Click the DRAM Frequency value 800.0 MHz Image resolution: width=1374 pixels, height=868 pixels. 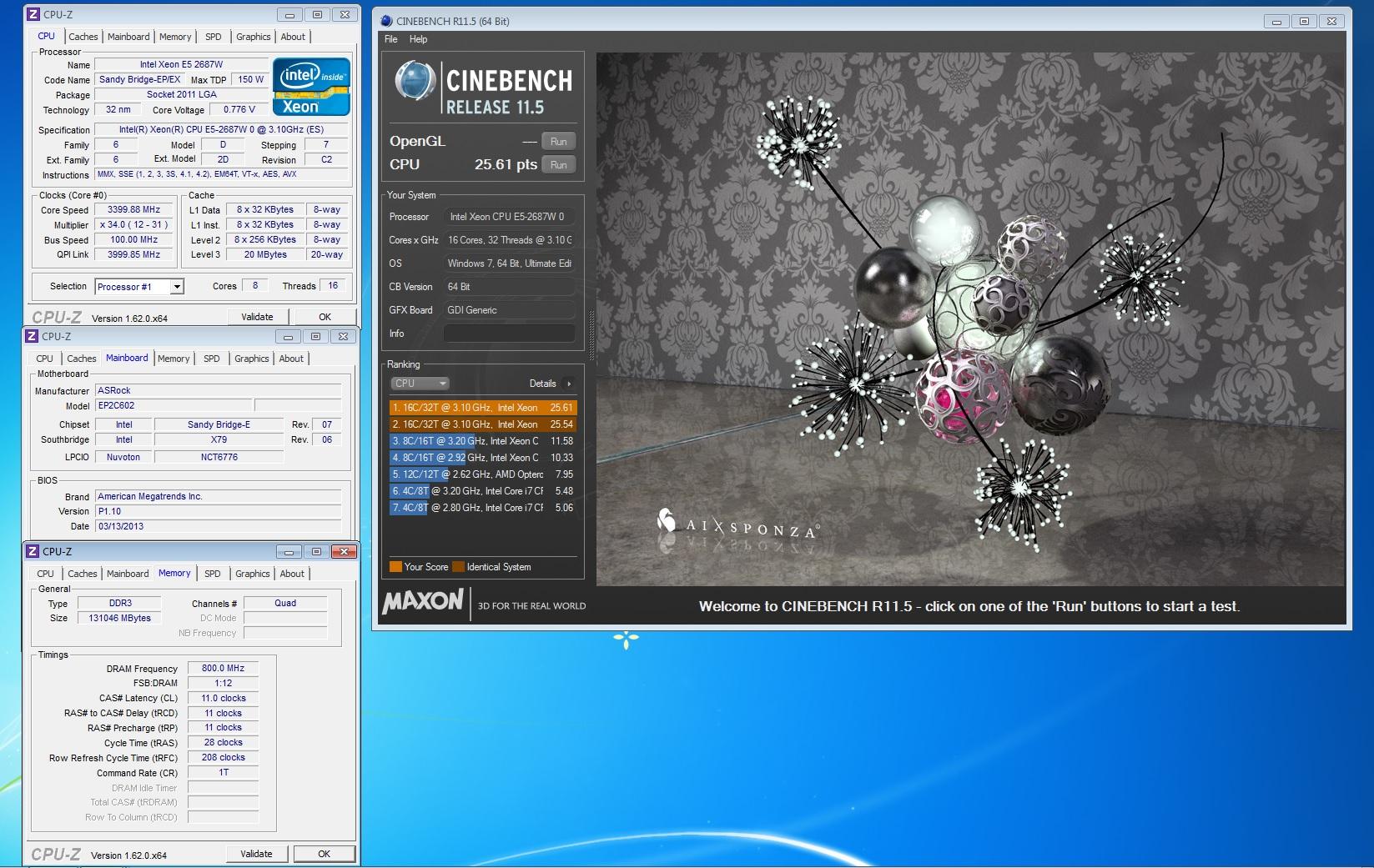click(223, 669)
